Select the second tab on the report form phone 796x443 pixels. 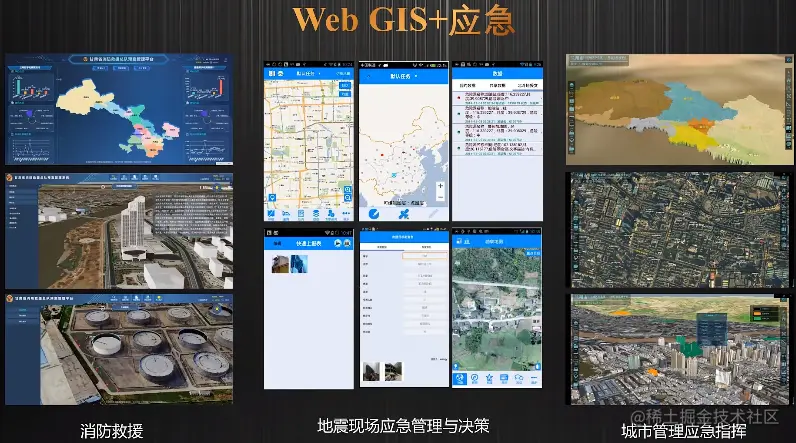(x=426, y=247)
